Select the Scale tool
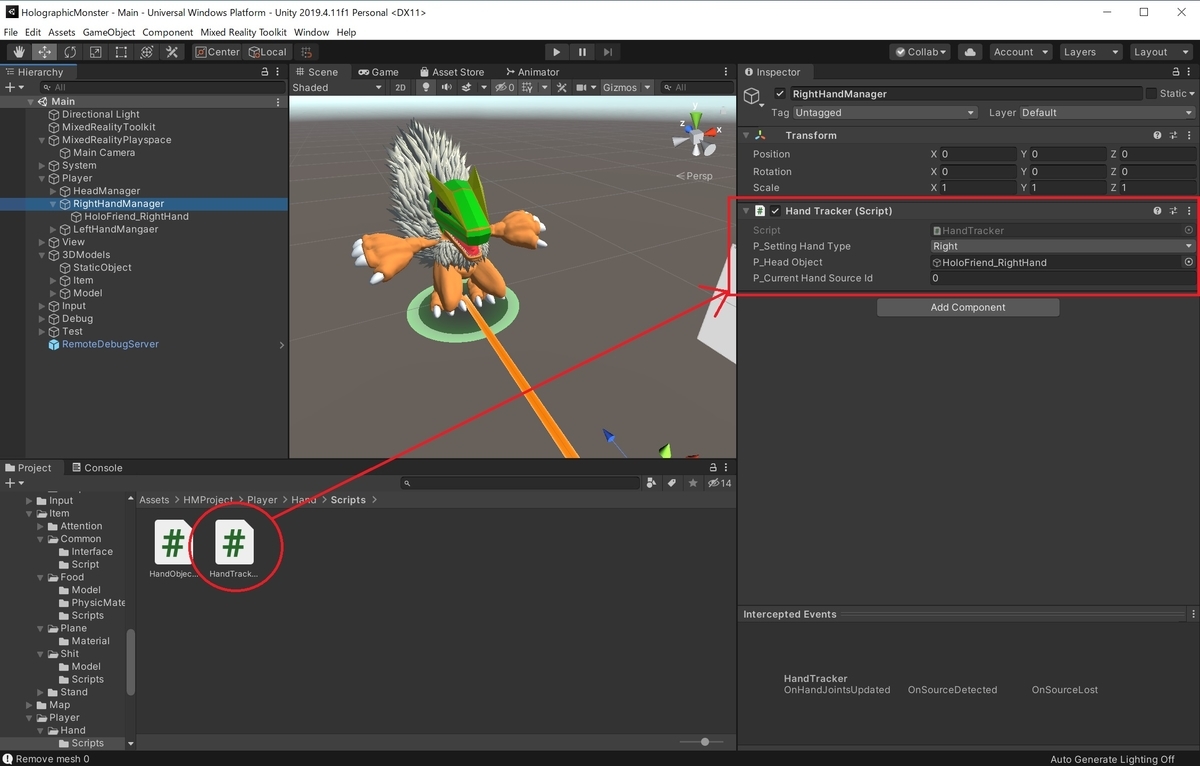This screenshot has width=1200, height=766. [95, 52]
